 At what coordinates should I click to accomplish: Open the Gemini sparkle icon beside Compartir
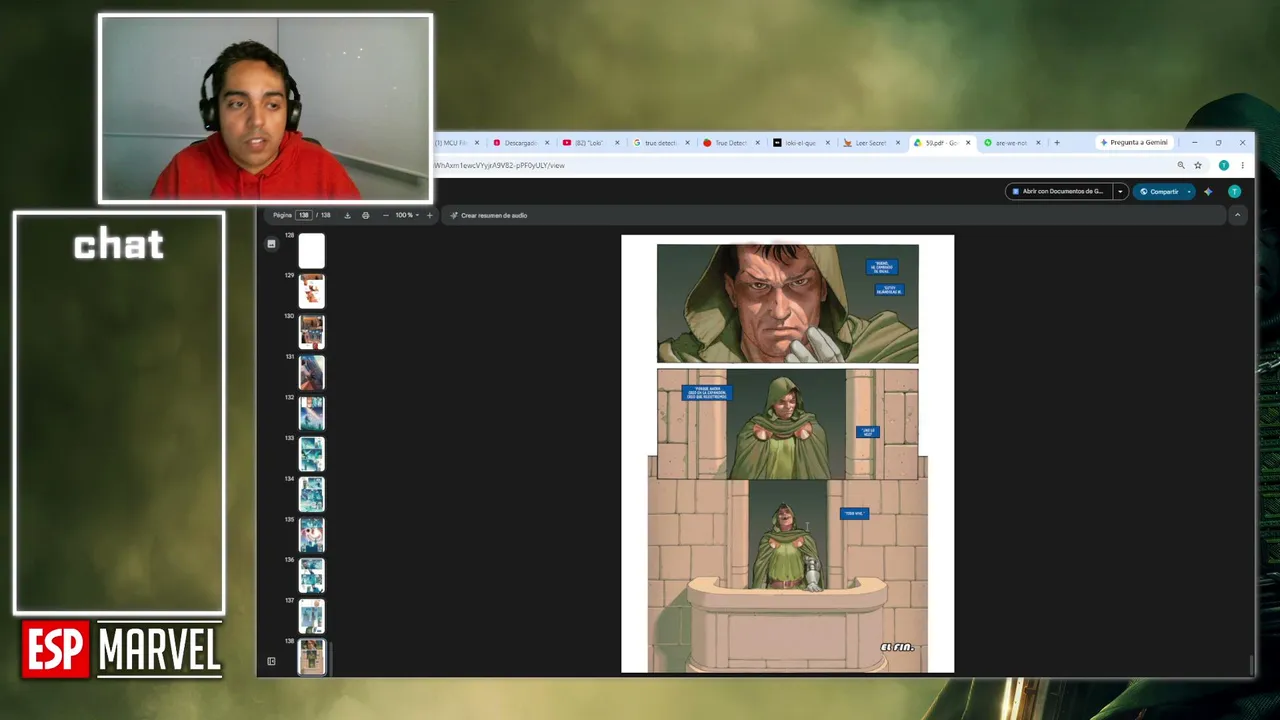coord(1208,191)
